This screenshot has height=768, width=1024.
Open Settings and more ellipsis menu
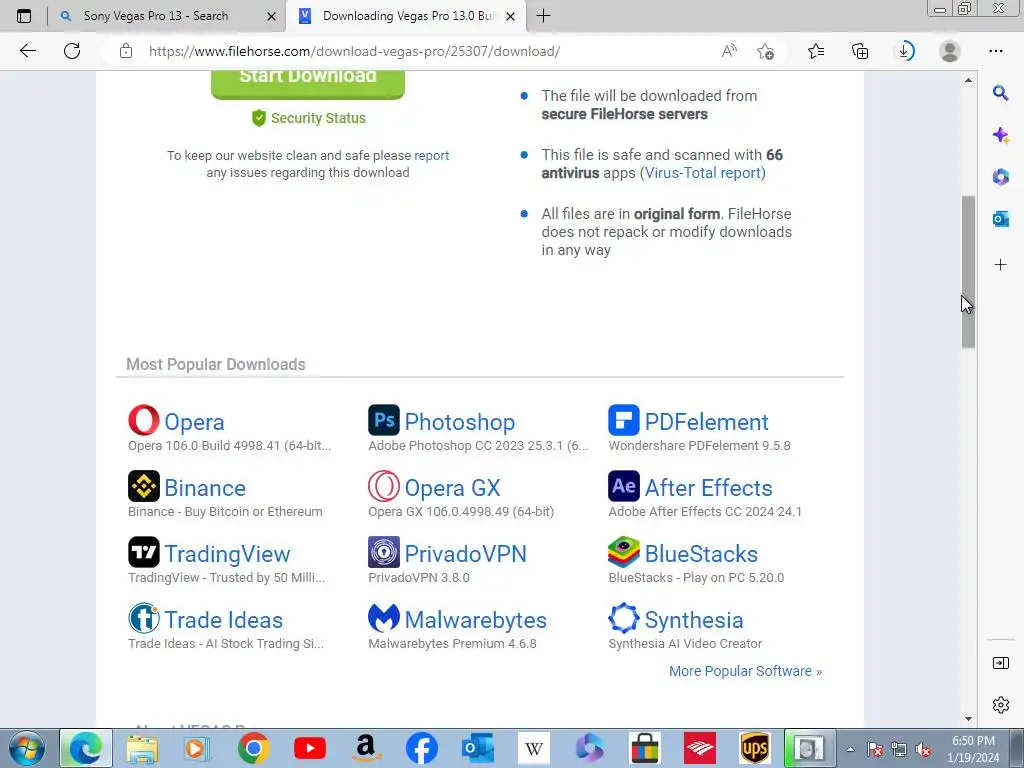(x=995, y=51)
